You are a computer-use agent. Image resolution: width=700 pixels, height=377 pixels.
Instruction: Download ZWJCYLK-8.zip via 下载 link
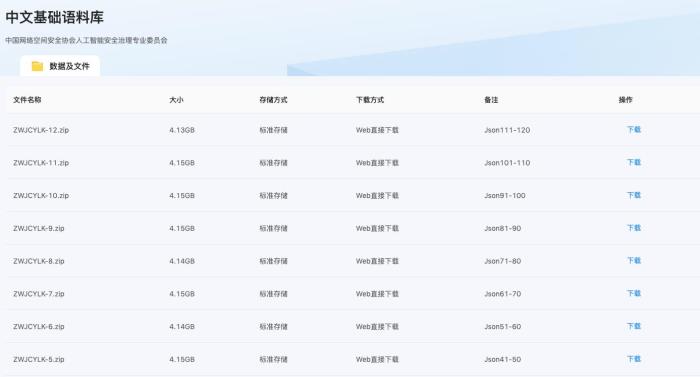coord(633,260)
